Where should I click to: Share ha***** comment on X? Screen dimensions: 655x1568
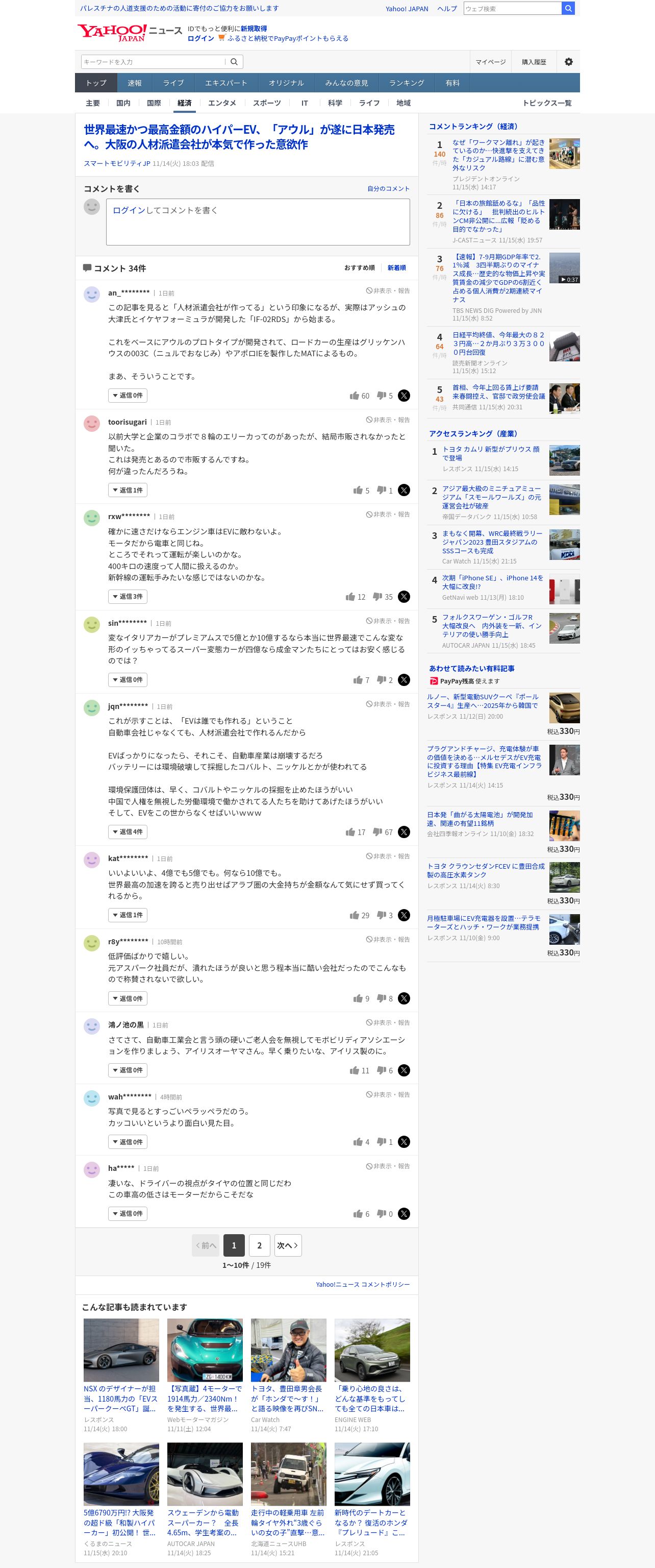coord(404,1214)
